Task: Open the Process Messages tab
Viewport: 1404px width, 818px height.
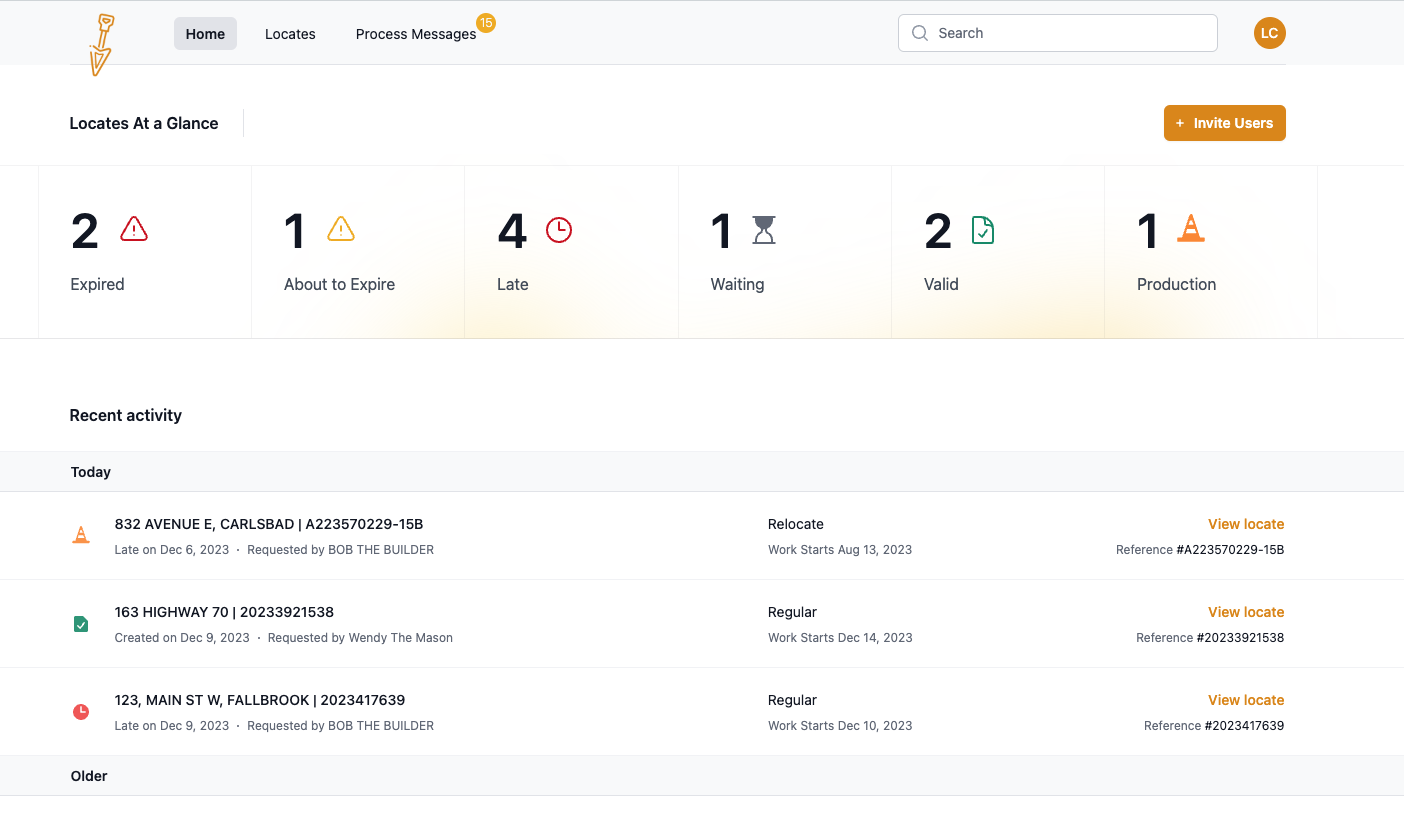Action: [x=415, y=33]
